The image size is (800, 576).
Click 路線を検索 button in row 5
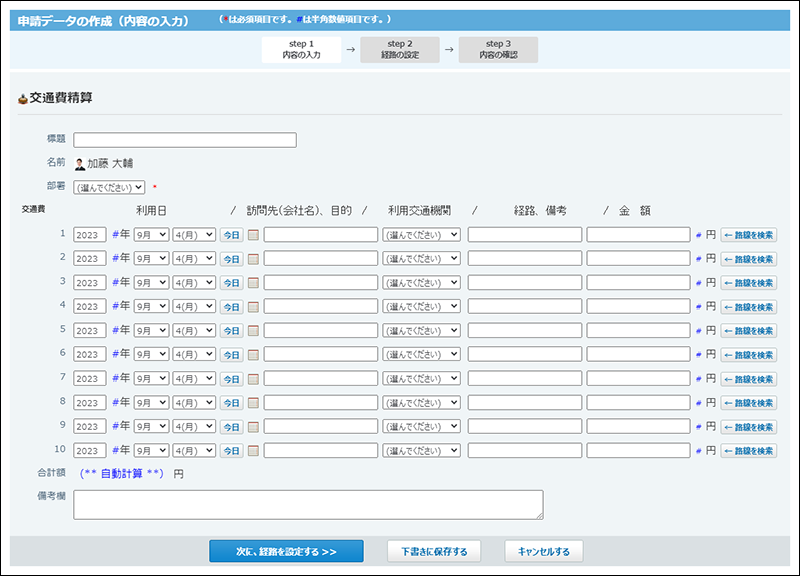pyautogui.click(x=749, y=331)
